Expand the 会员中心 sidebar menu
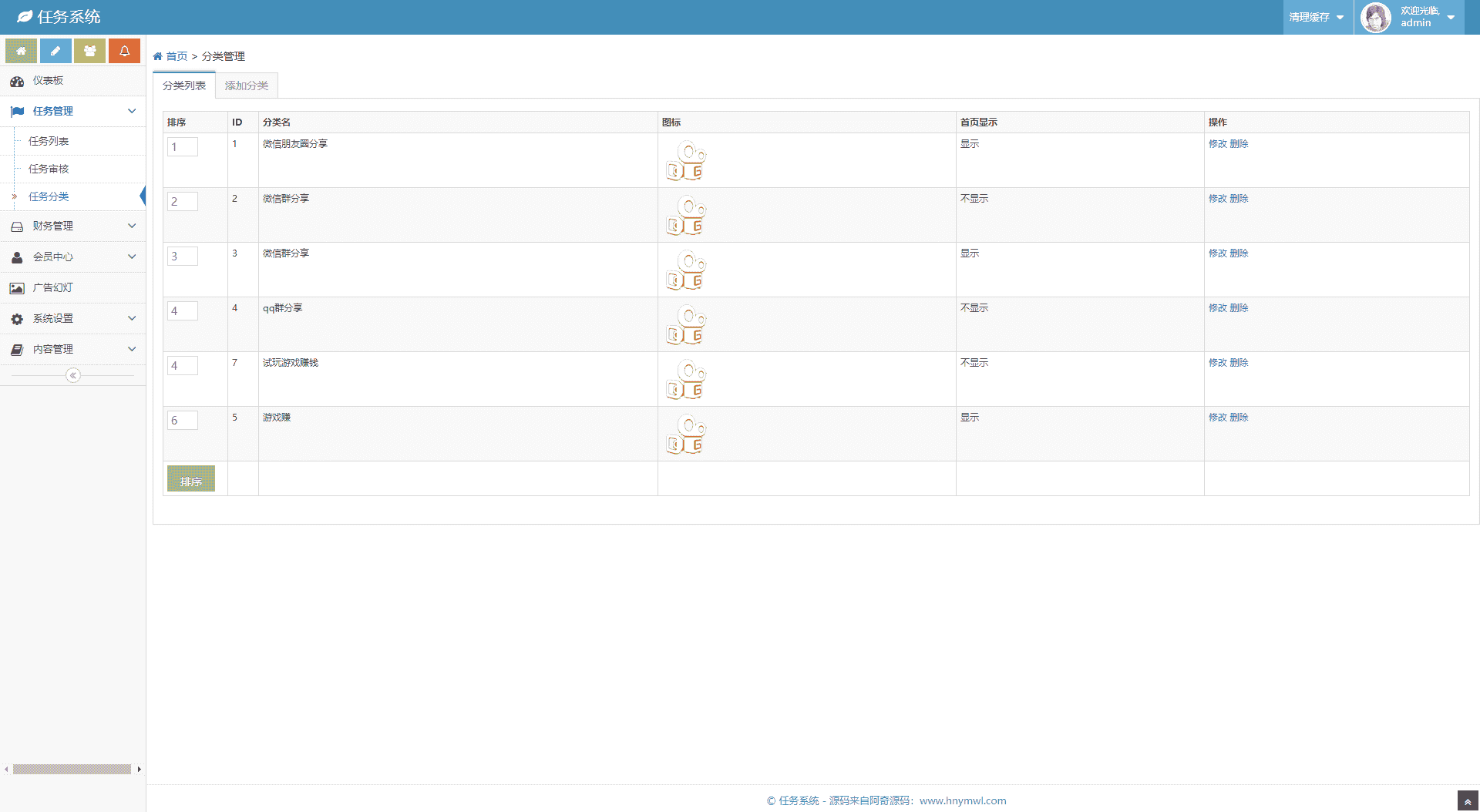The width and height of the screenshot is (1480, 812). click(72, 257)
